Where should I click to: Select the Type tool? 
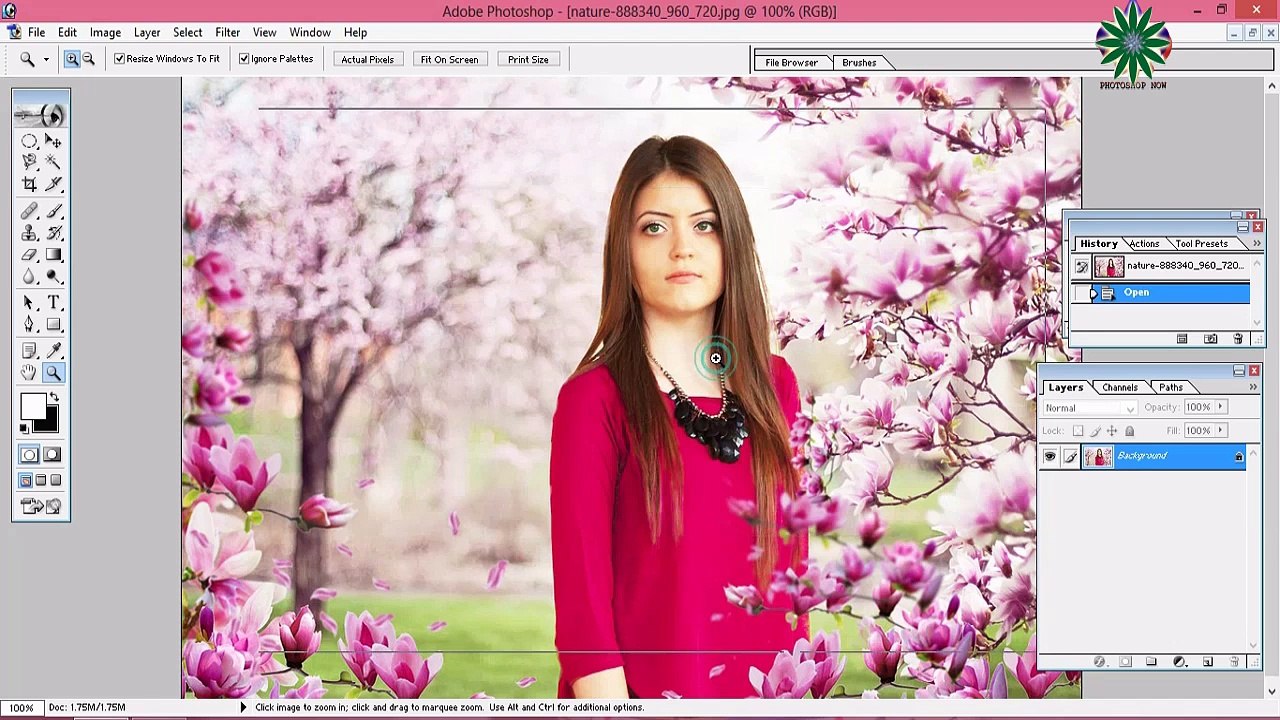click(53, 302)
